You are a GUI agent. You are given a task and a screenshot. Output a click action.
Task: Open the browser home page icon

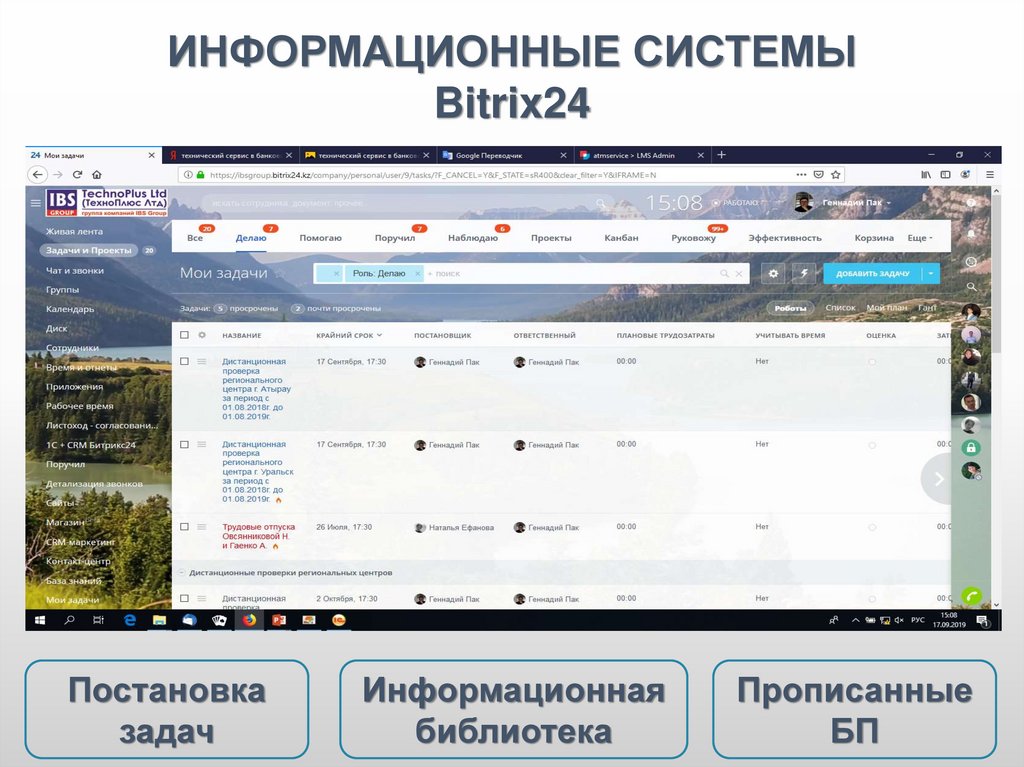[97, 174]
